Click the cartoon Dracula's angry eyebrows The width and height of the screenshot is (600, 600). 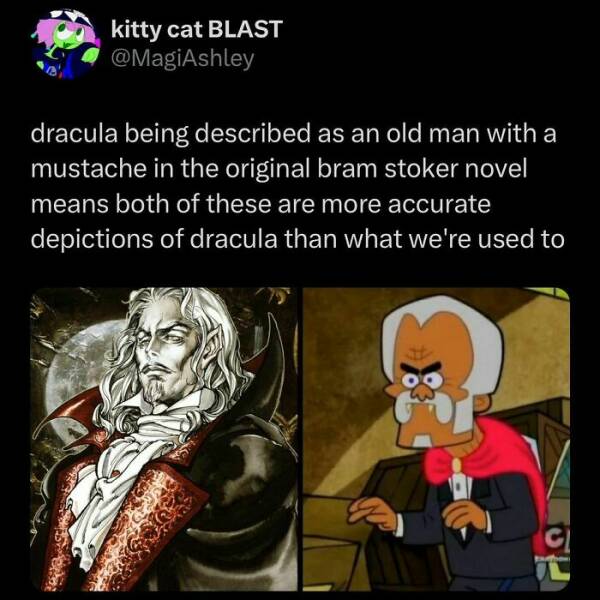click(421, 368)
